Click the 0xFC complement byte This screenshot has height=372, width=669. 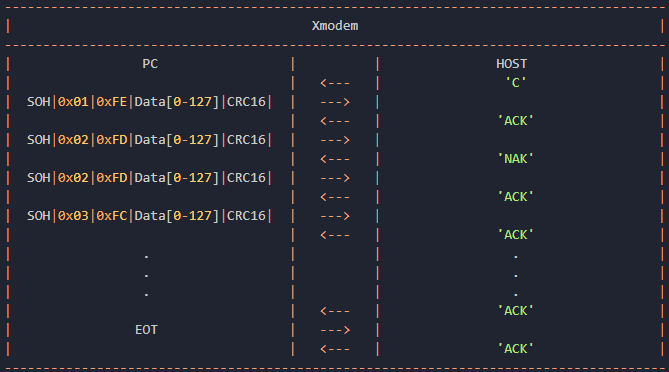(x=111, y=216)
